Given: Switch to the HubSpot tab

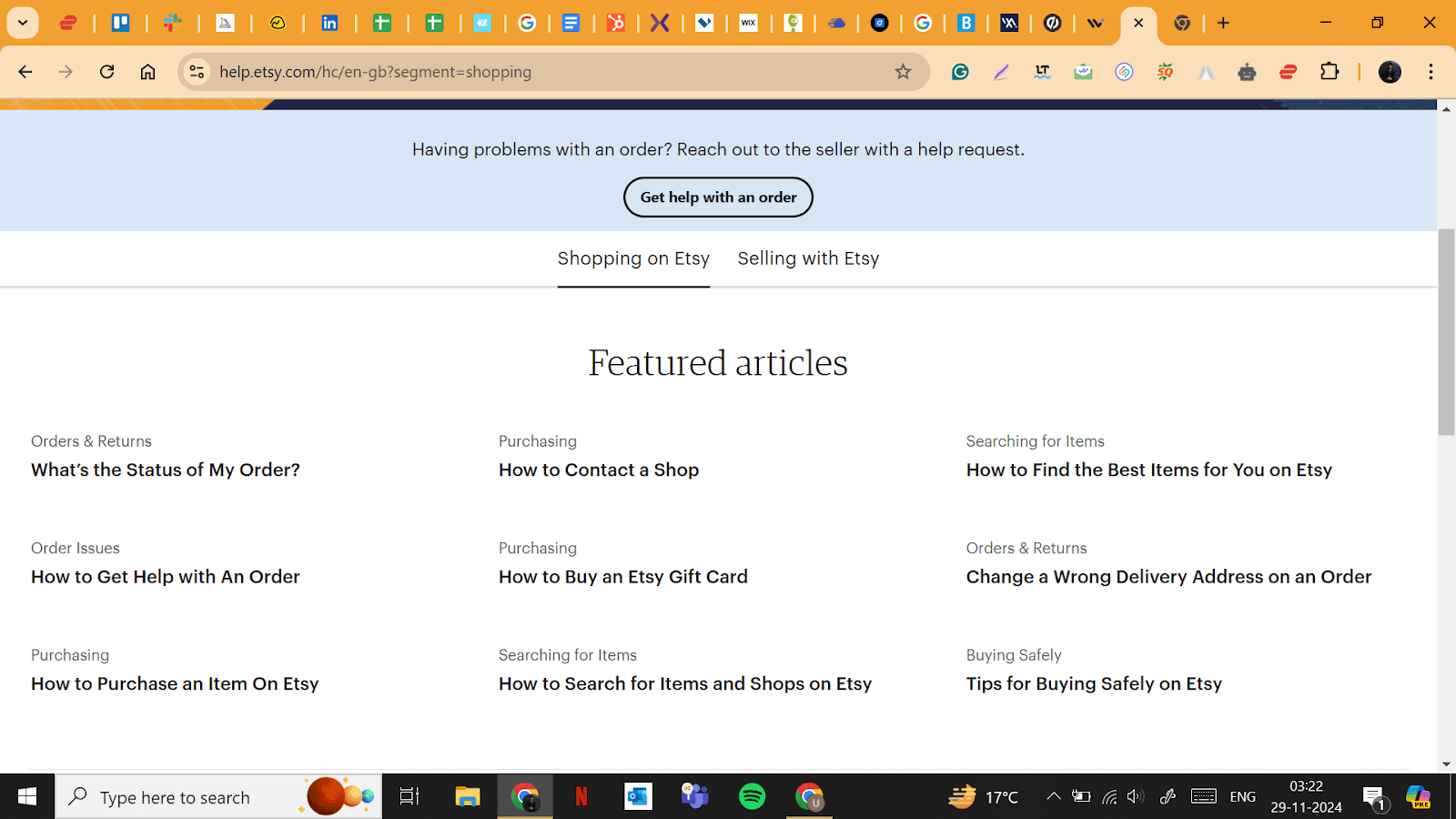Looking at the screenshot, I should click(x=616, y=23).
